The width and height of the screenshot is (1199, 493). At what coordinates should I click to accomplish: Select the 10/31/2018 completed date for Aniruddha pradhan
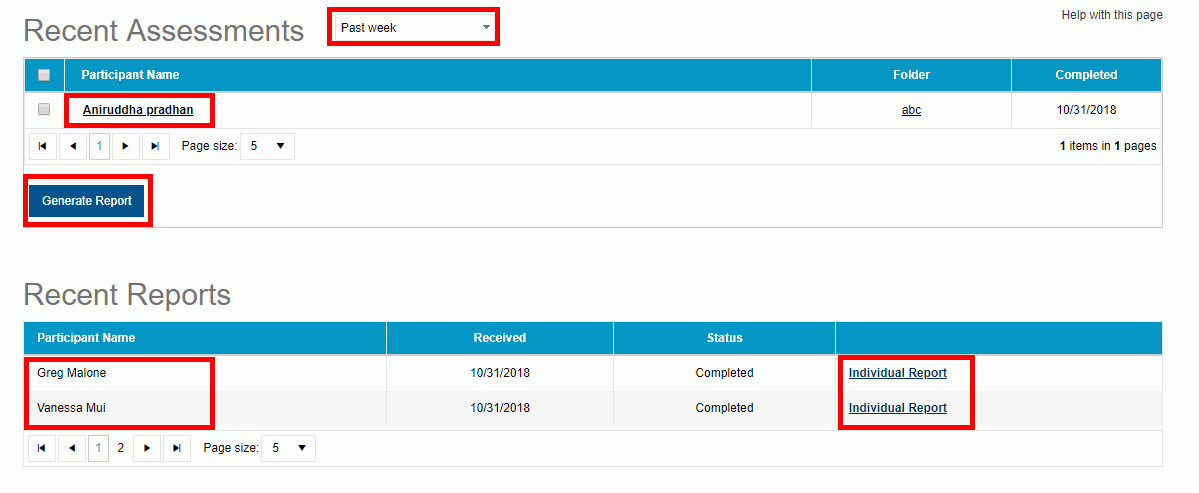pyautogui.click(x=1087, y=110)
